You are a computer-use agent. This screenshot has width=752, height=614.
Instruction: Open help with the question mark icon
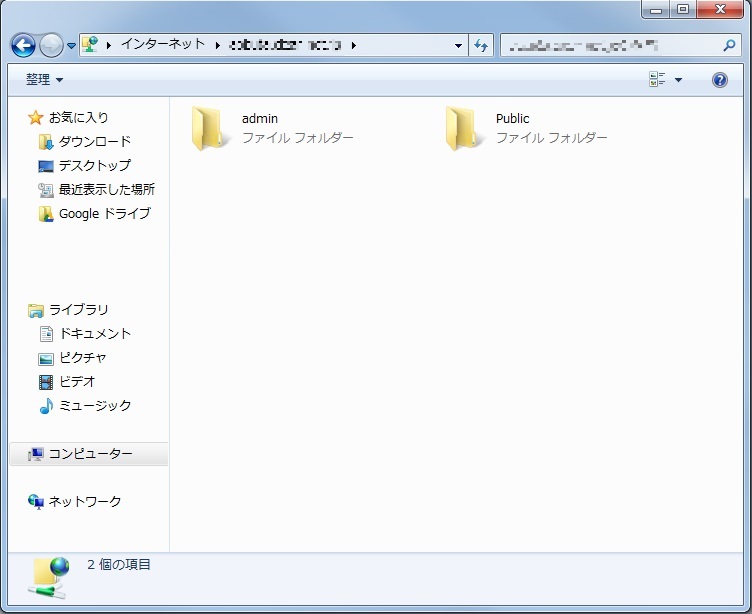719,80
